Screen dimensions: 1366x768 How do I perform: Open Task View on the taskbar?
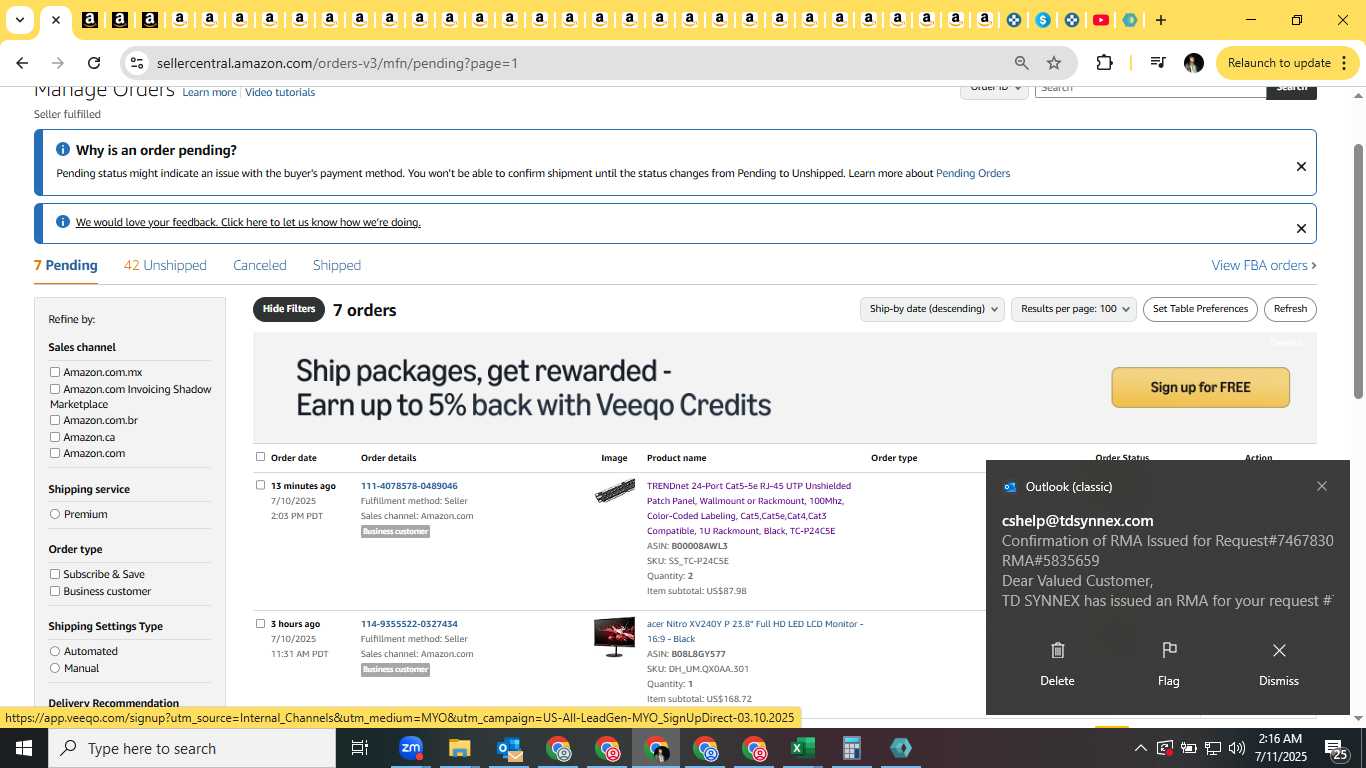coord(360,748)
